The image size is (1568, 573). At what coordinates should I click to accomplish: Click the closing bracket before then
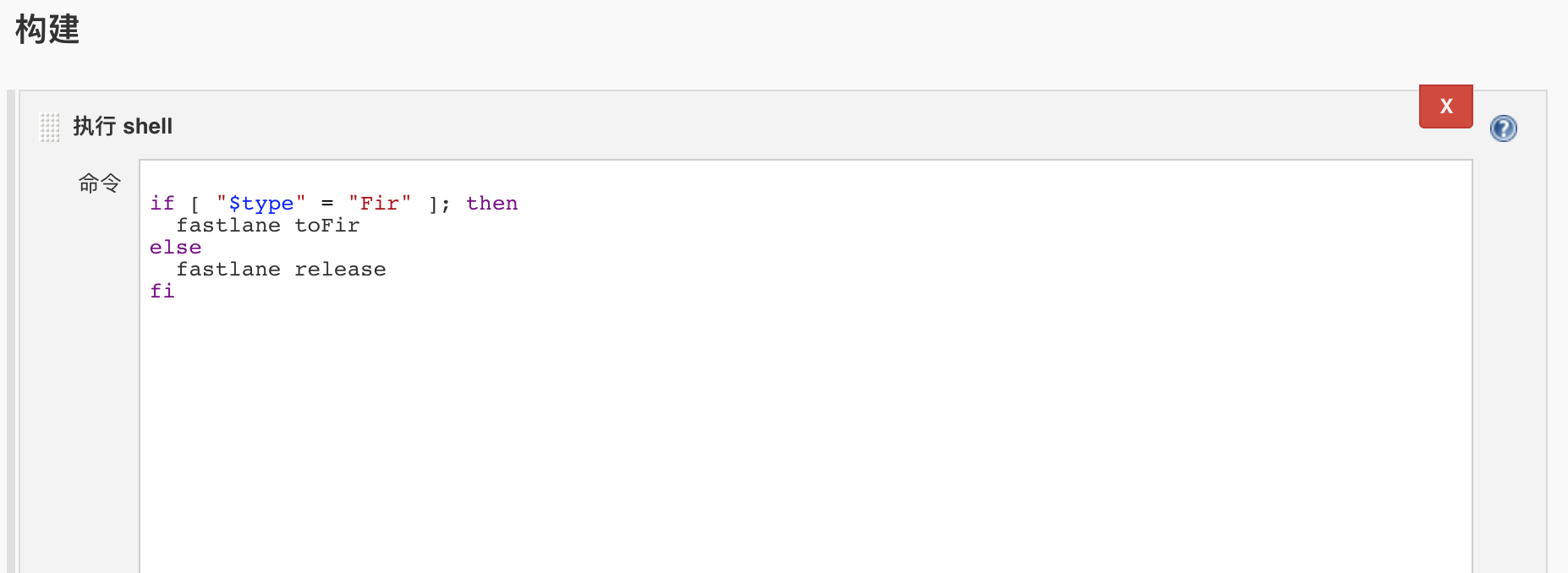(x=433, y=205)
